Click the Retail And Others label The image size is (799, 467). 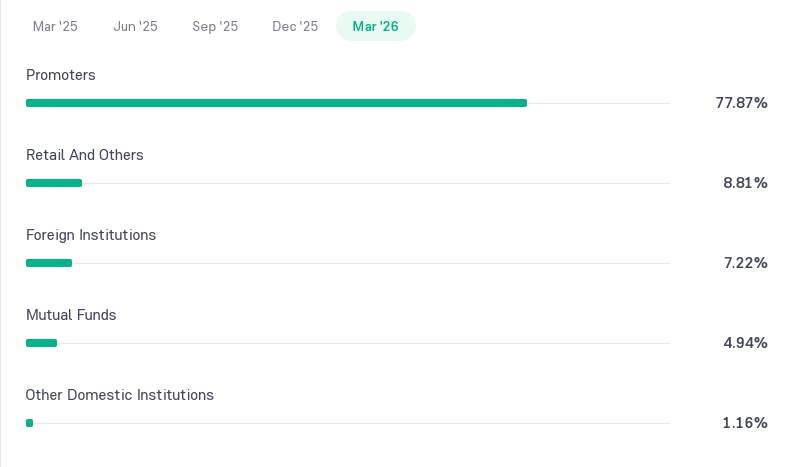[85, 155]
